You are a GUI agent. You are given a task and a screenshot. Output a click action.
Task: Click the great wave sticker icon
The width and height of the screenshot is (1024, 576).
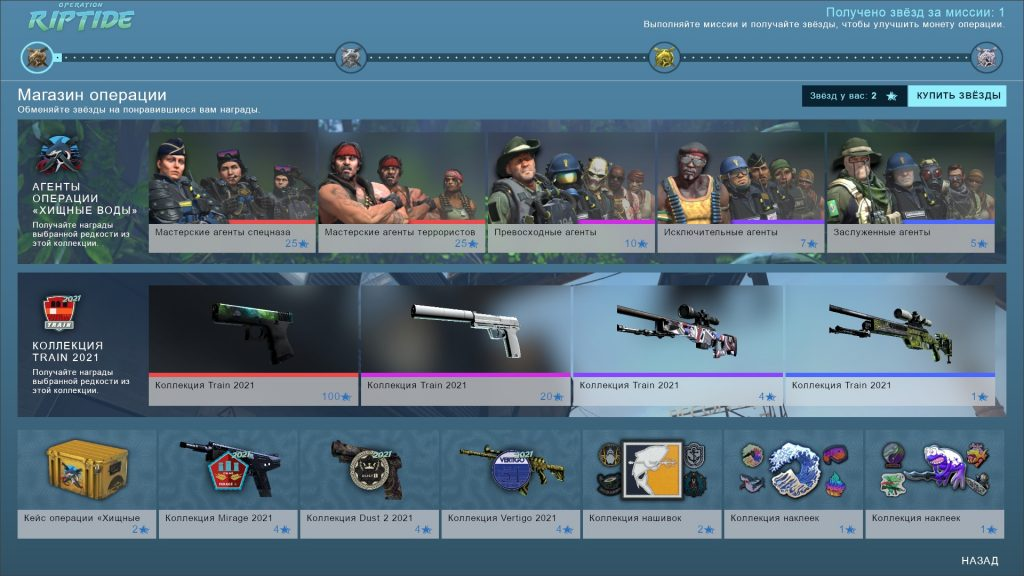click(x=793, y=470)
